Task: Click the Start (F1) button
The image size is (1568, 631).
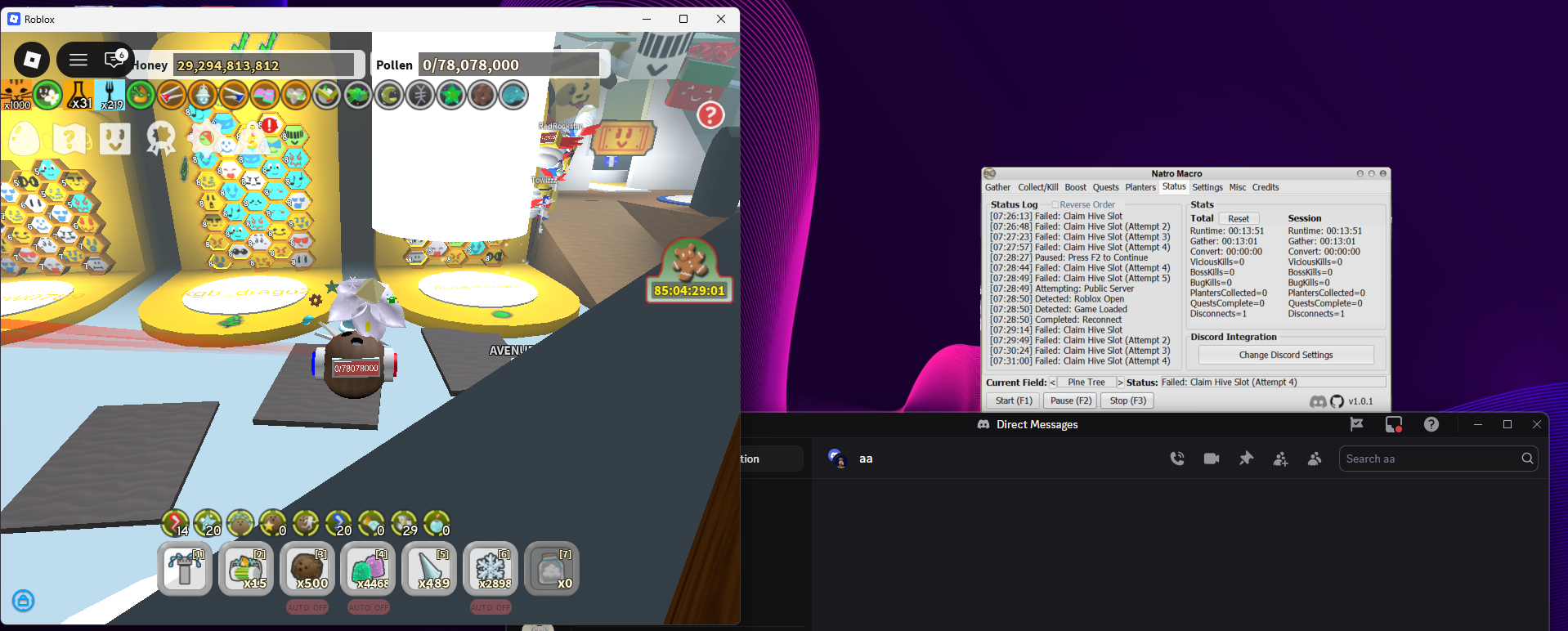Action: coord(1014,401)
